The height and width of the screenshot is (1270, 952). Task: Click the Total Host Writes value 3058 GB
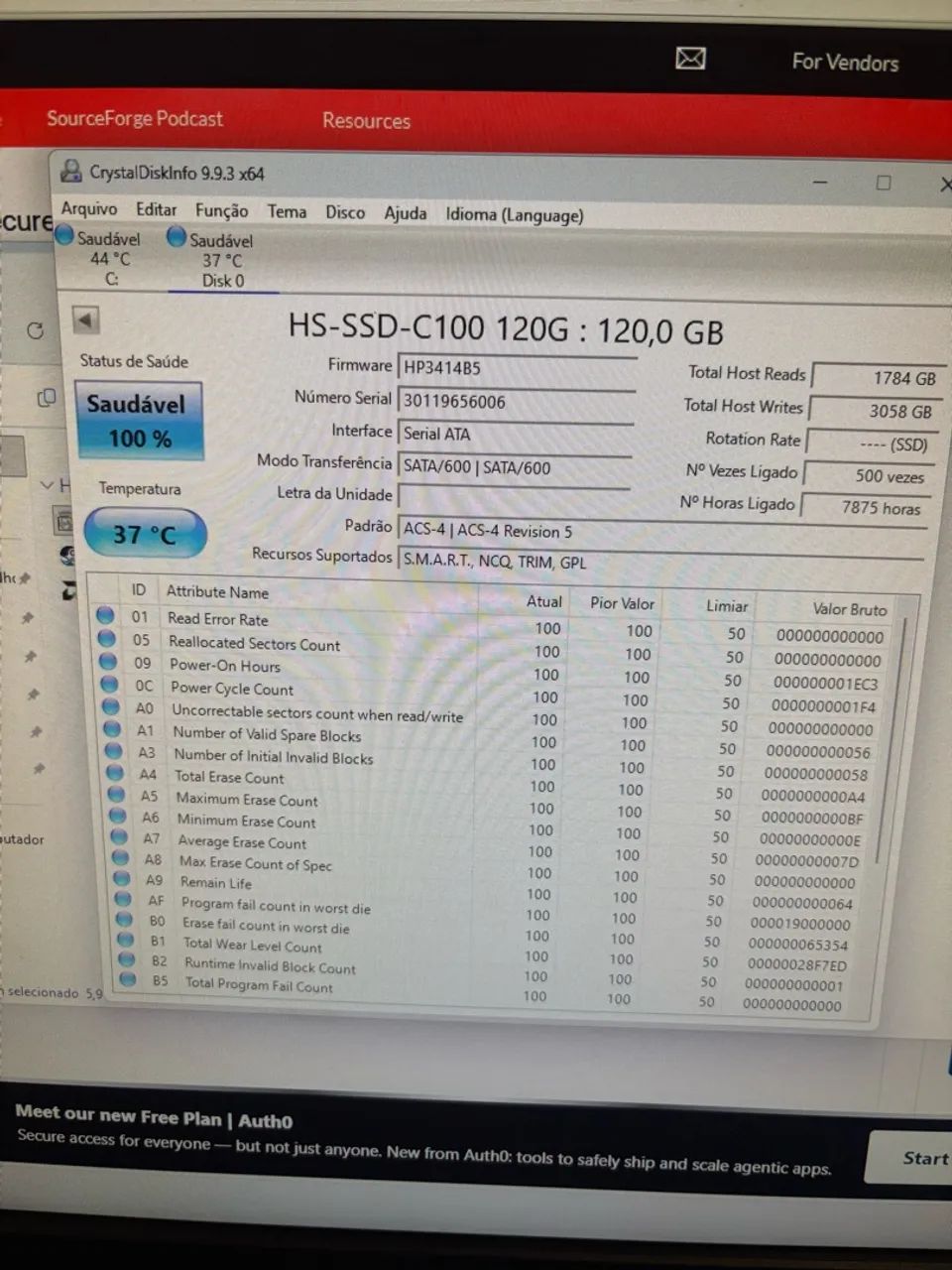(x=875, y=411)
